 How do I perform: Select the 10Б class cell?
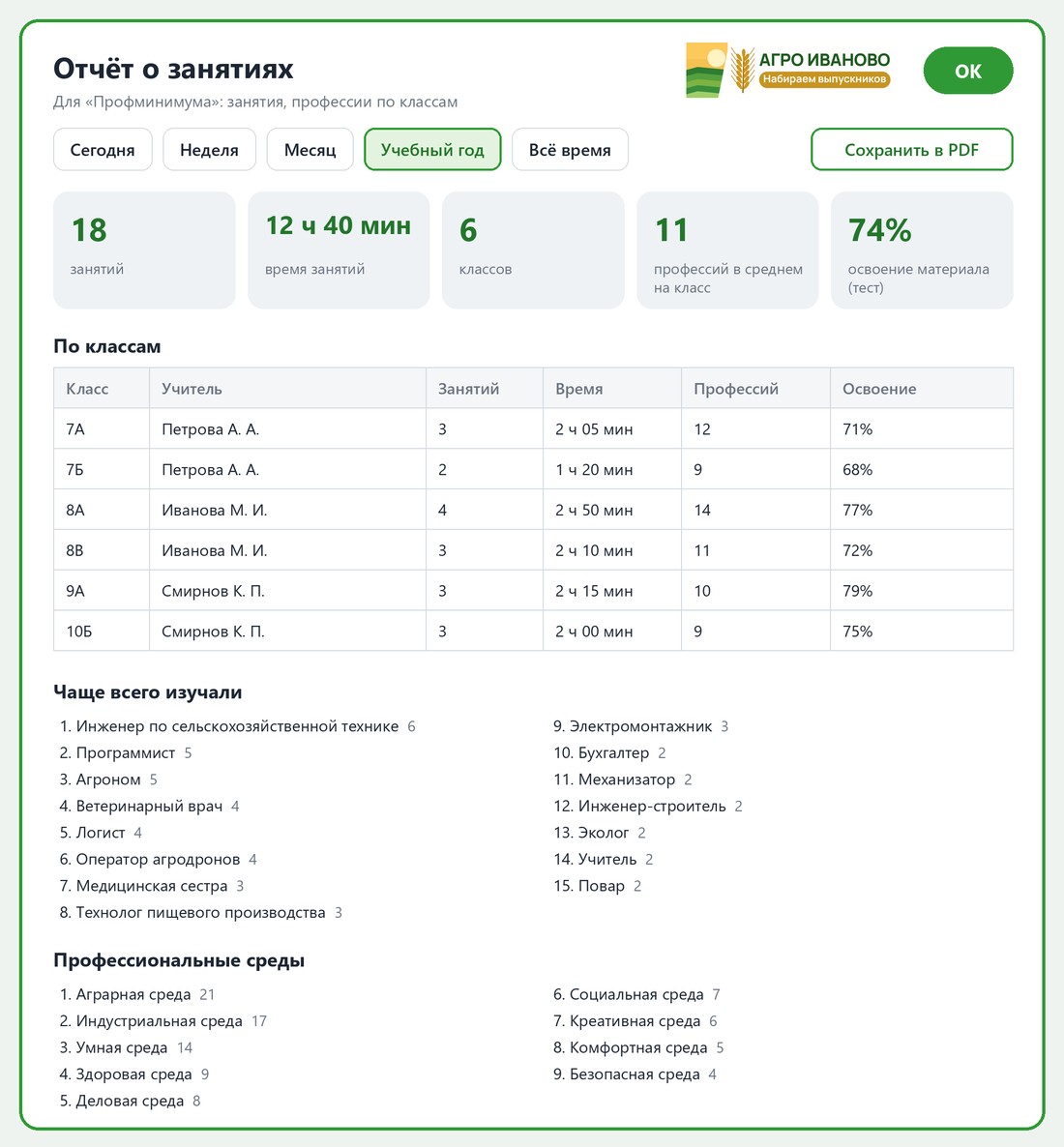pyautogui.click(x=102, y=632)
